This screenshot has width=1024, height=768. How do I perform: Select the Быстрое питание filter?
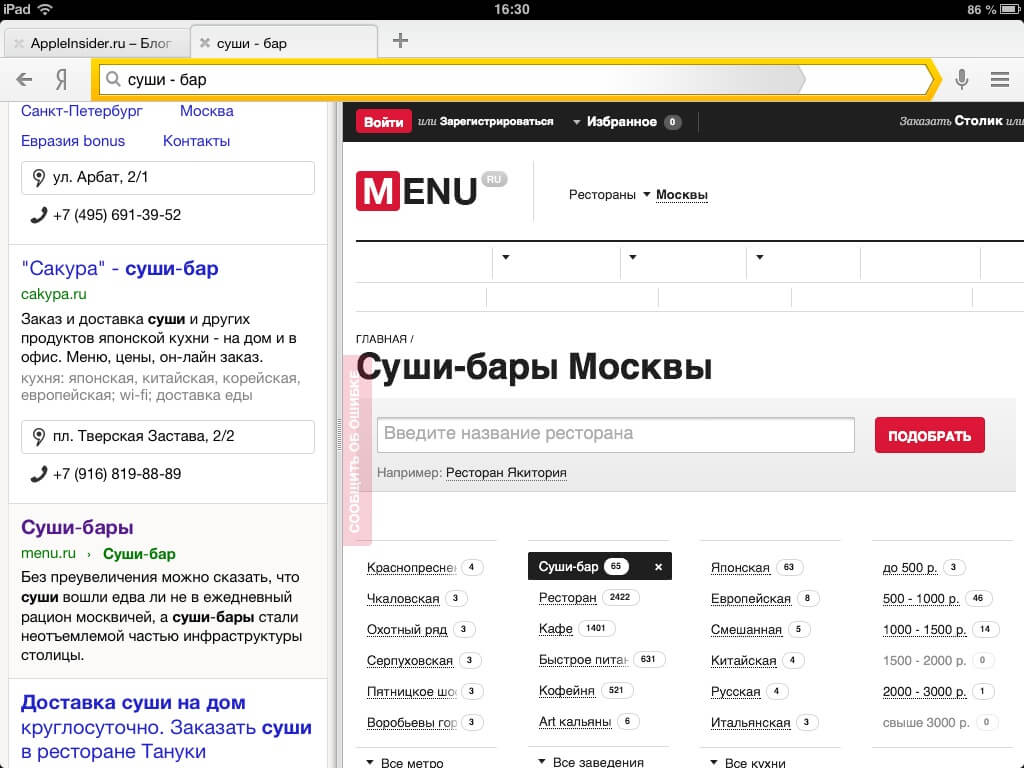coord(583,660)
